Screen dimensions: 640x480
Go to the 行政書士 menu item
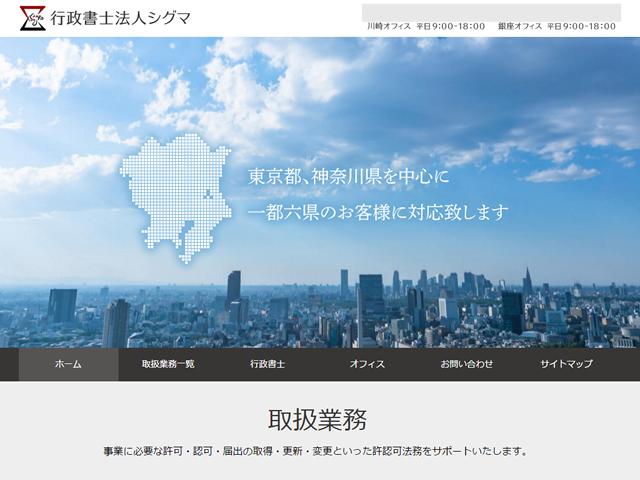point(268,364)
